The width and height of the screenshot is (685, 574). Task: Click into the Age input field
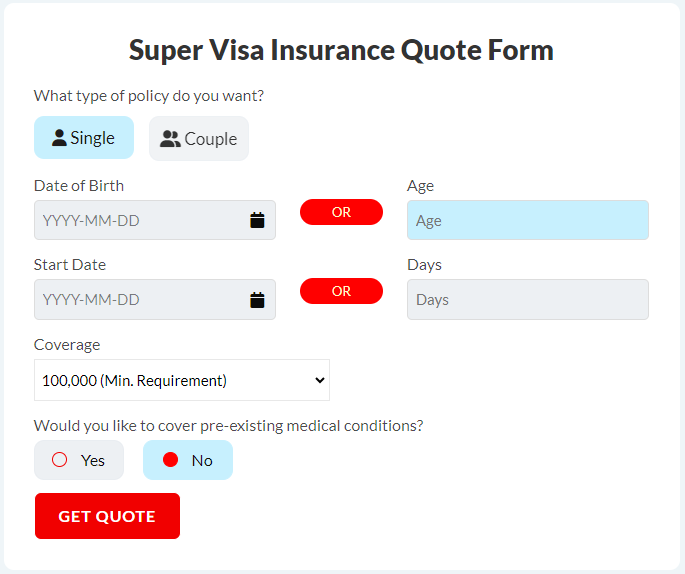pos(528,220)
